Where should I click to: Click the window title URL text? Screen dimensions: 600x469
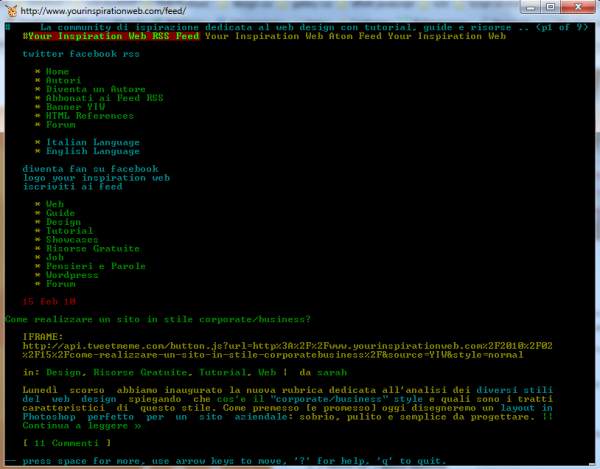click(103, 11)
